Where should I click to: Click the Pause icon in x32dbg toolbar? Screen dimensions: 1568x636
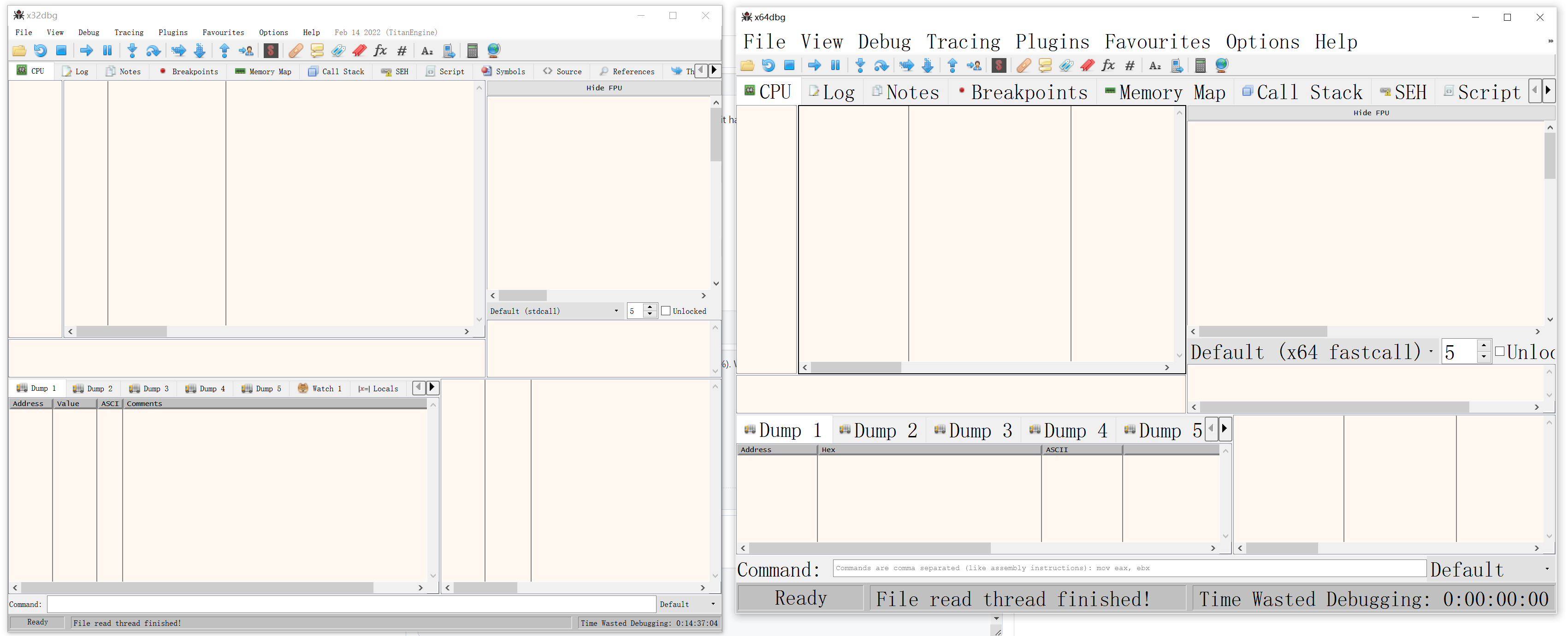point(108,51)
